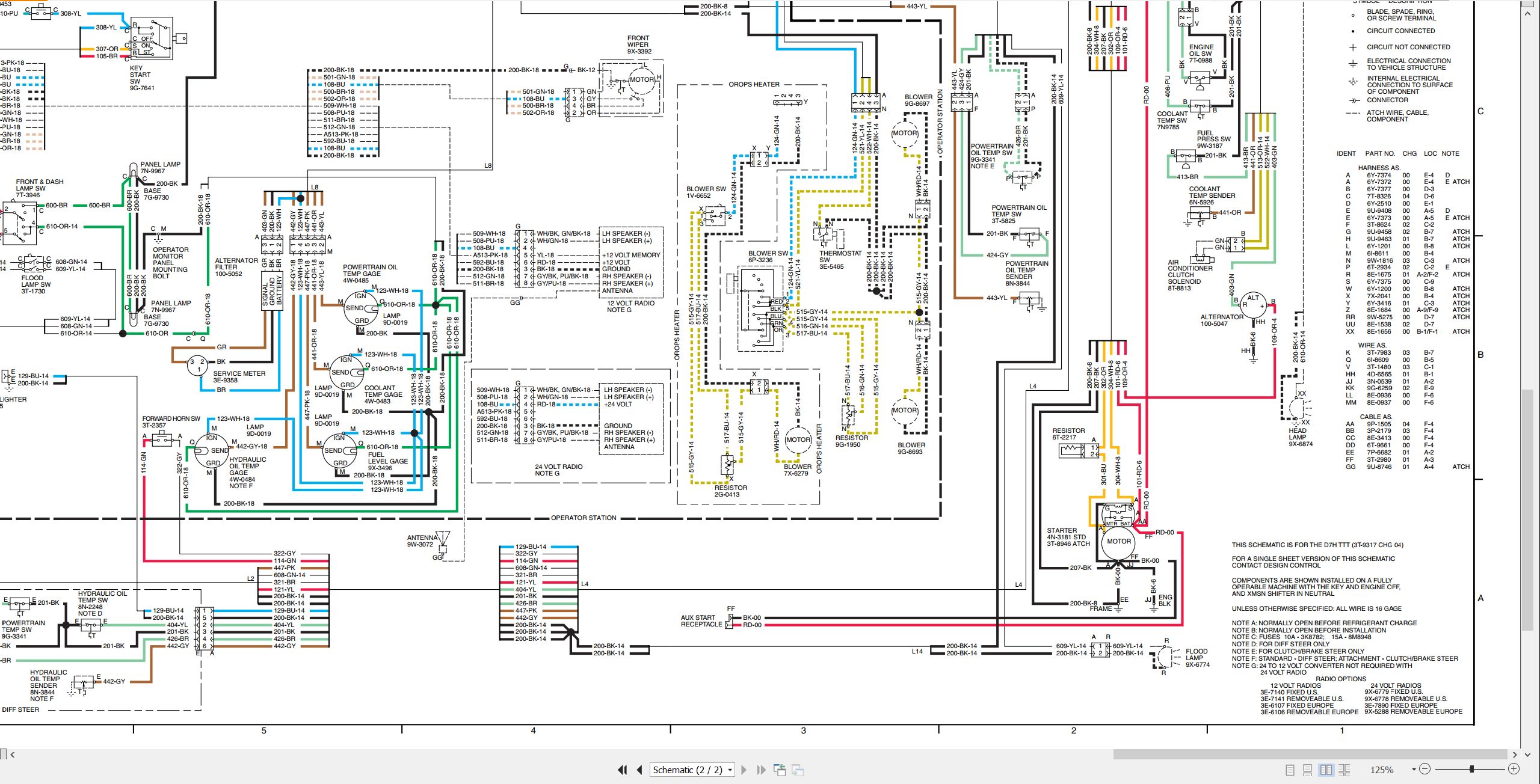Click the ENGINE OIL SW 7T-0988 label
The width and height of the screenshot is (1540, 784).
[1201, 54]
